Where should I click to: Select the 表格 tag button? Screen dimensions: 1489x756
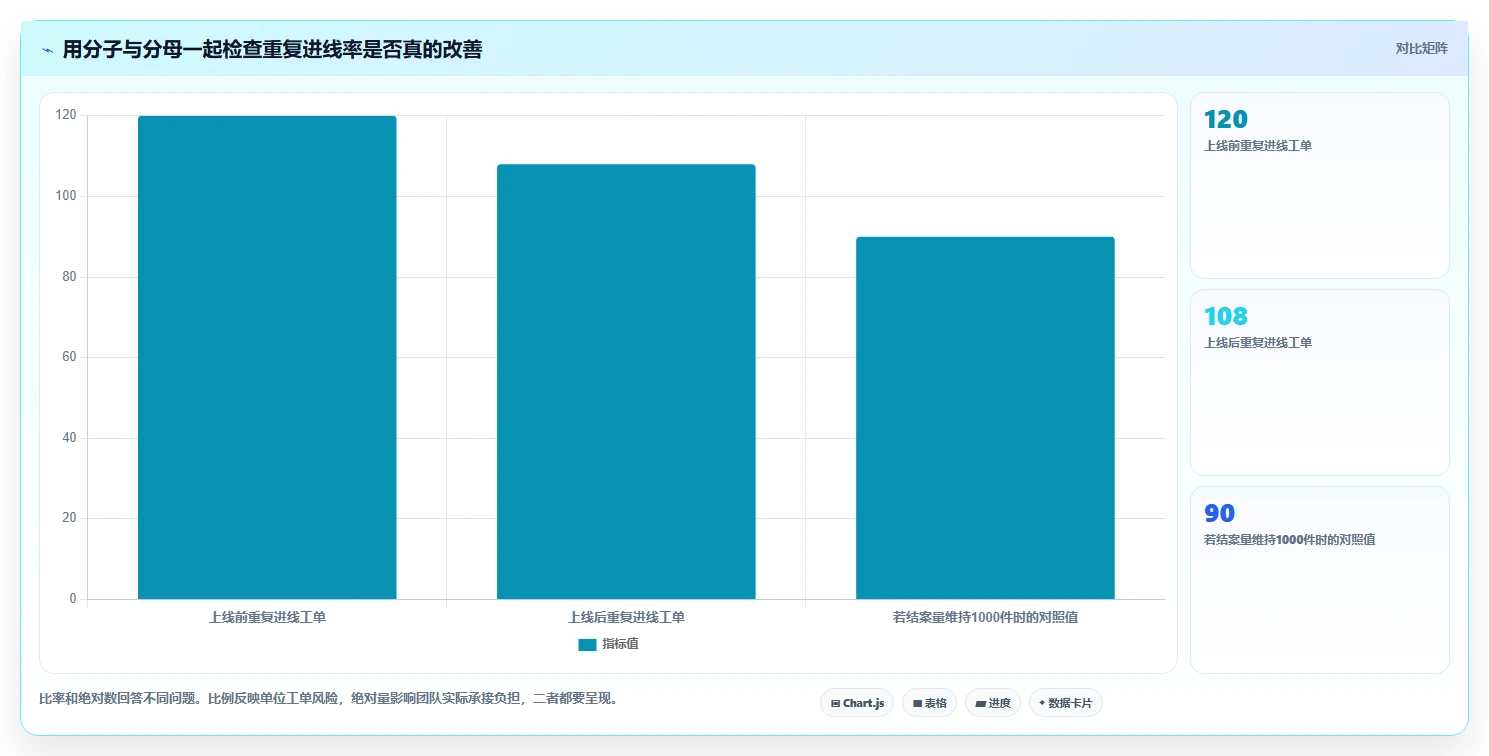click(929, 703)
